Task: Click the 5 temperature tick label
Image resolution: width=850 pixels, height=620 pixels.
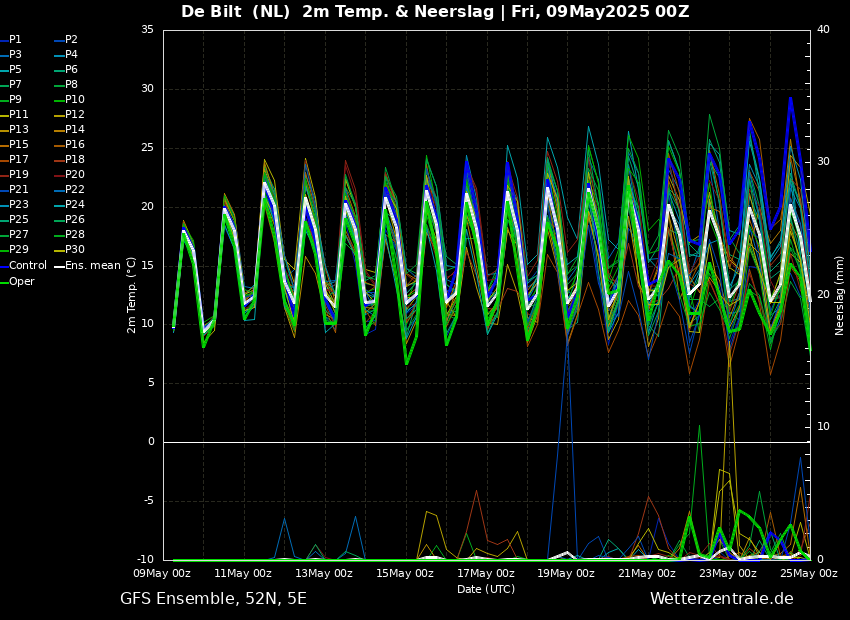Action: coord(151,383)
